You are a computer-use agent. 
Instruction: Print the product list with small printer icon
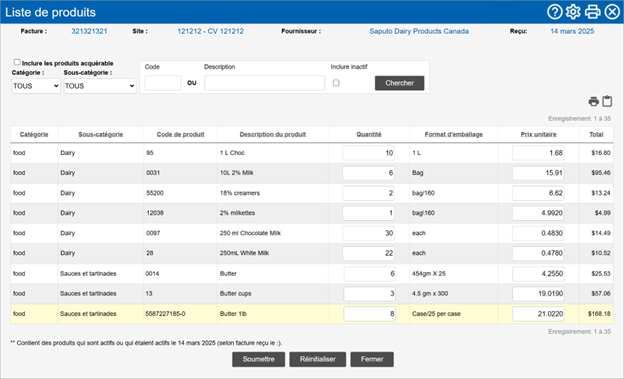(593, 102)
